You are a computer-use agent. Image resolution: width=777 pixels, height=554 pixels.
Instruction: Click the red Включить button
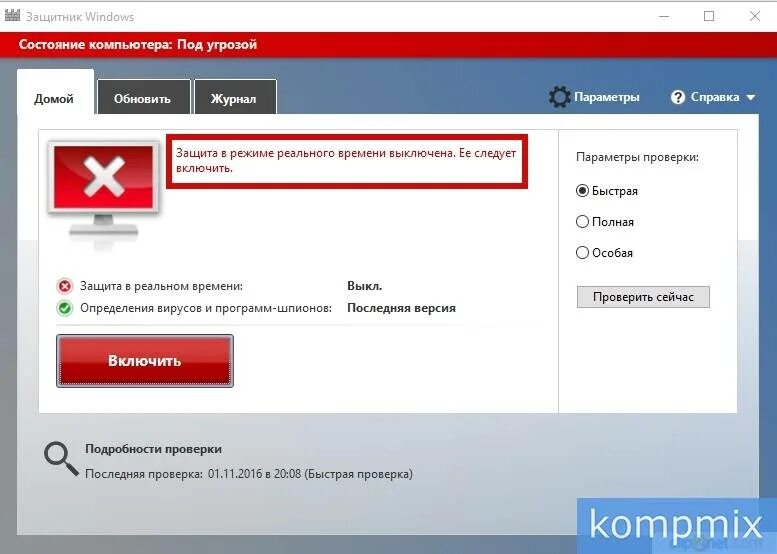pos(145,361)
